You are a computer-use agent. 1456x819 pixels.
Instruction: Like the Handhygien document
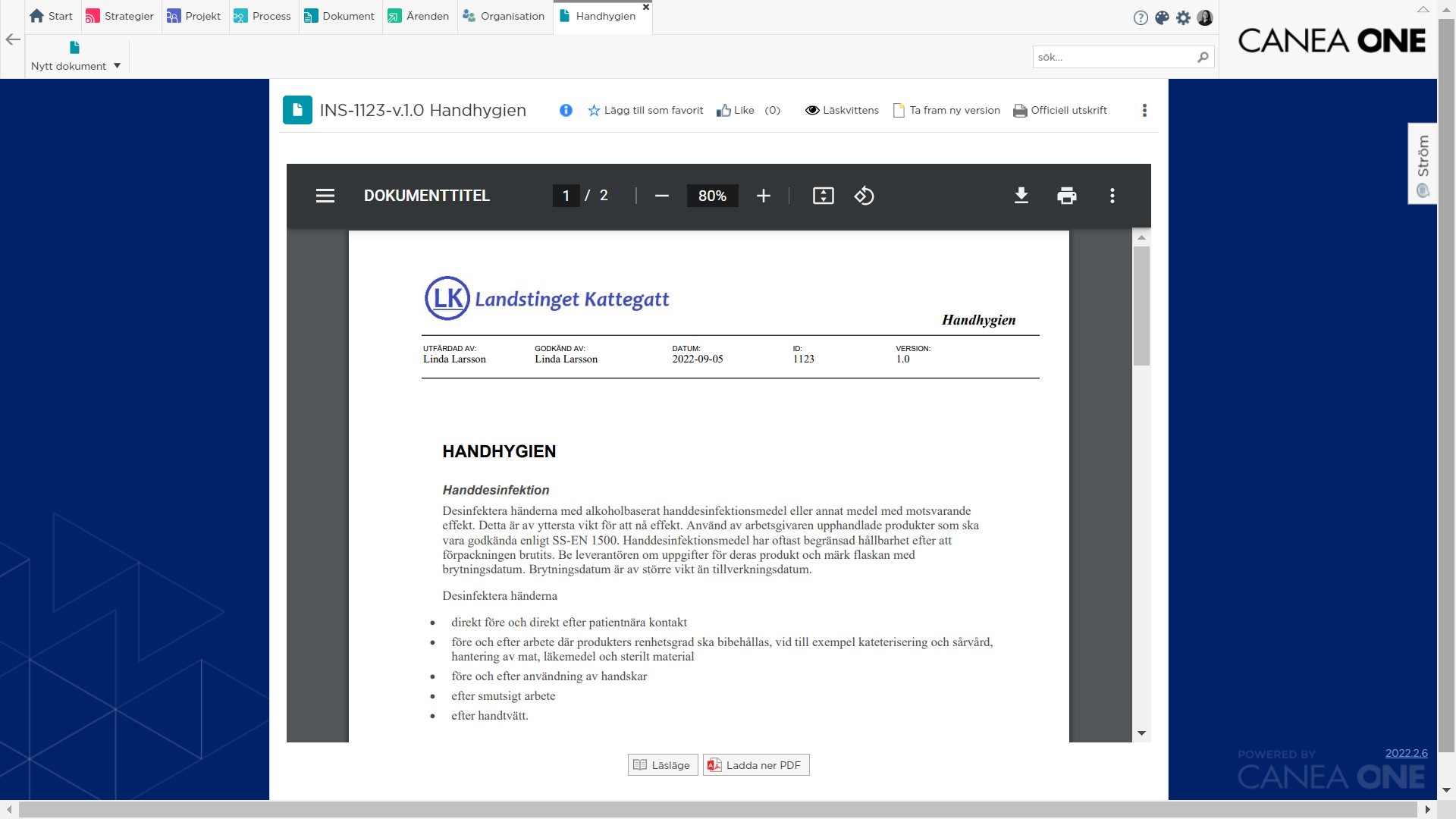[x=736, y=111]
